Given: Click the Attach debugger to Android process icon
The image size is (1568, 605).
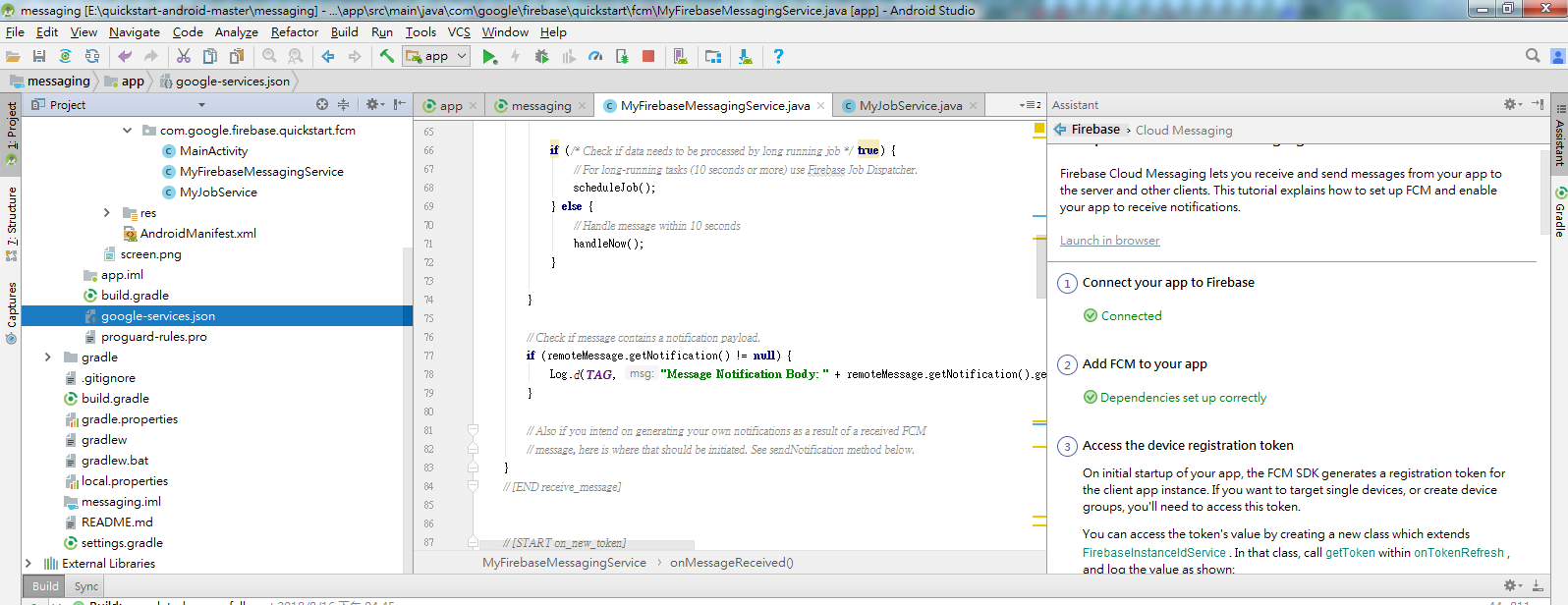Looking at the screenshot, I should [622, 57].
